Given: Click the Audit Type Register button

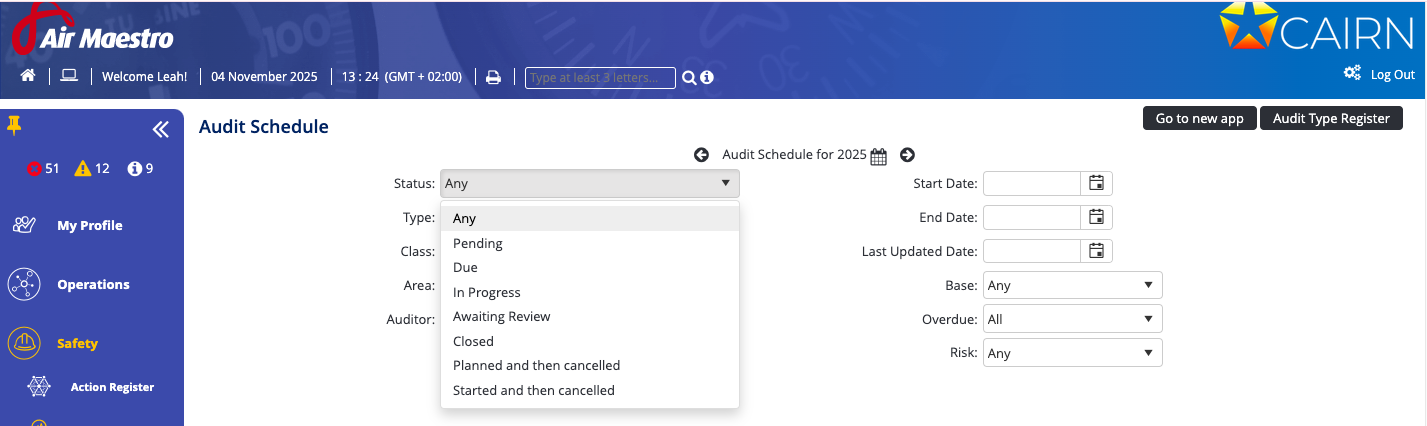Looking at the screenshot, I should 1331,118.
